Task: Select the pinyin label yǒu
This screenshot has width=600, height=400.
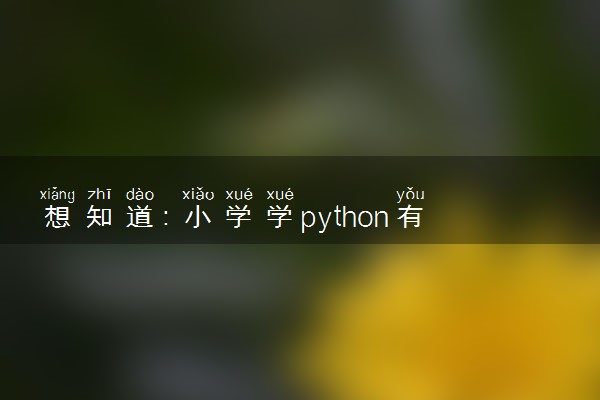Action: click(x=410, y=195)
